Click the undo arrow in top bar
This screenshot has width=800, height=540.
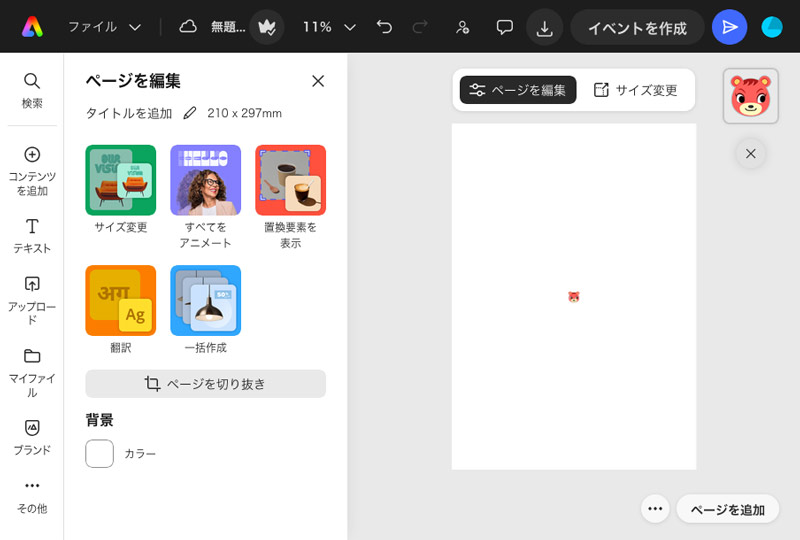click(384, 27)
